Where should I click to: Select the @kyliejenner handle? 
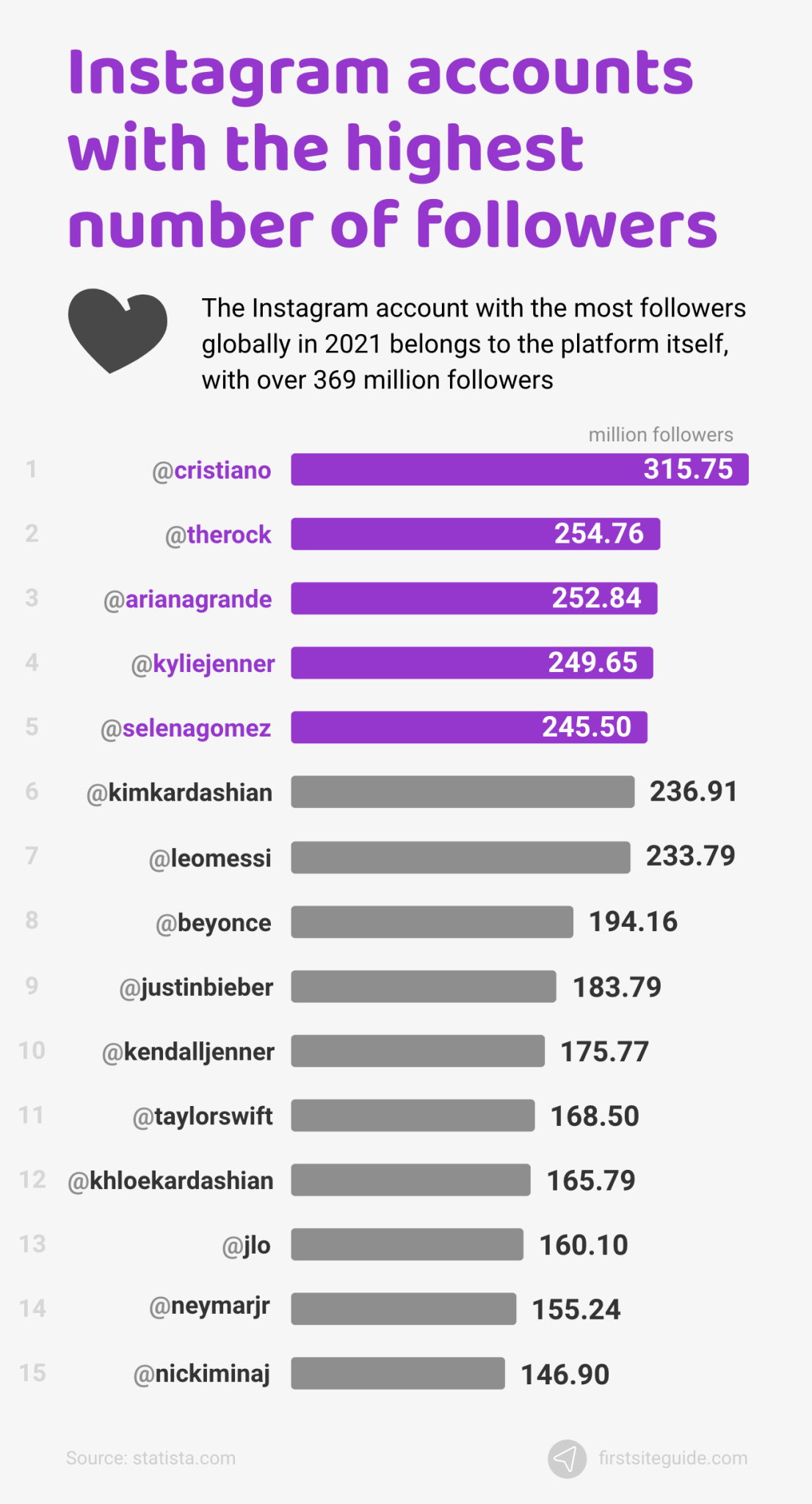(203, 664)
